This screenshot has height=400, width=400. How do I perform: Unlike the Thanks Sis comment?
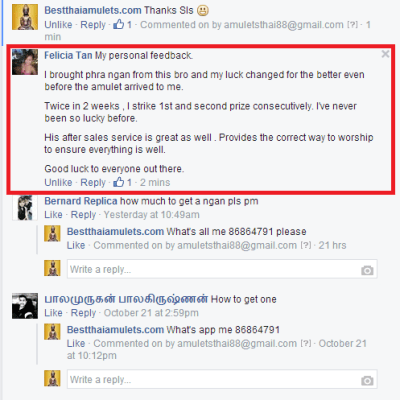(58, 25)
